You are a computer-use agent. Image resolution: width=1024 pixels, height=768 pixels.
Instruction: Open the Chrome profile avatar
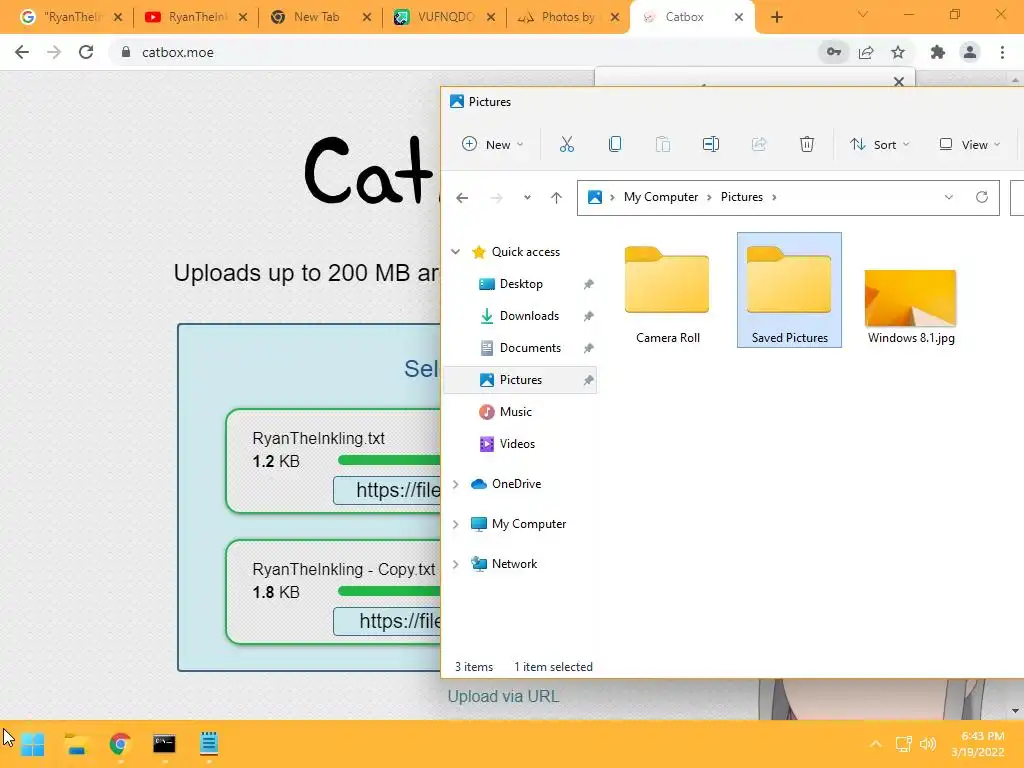click(970, 52)
